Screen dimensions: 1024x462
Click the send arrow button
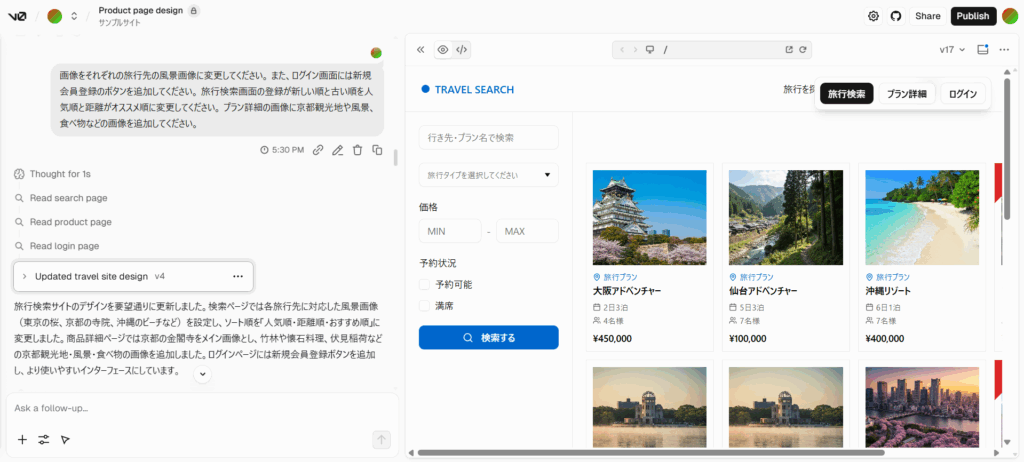coord(381,440)
